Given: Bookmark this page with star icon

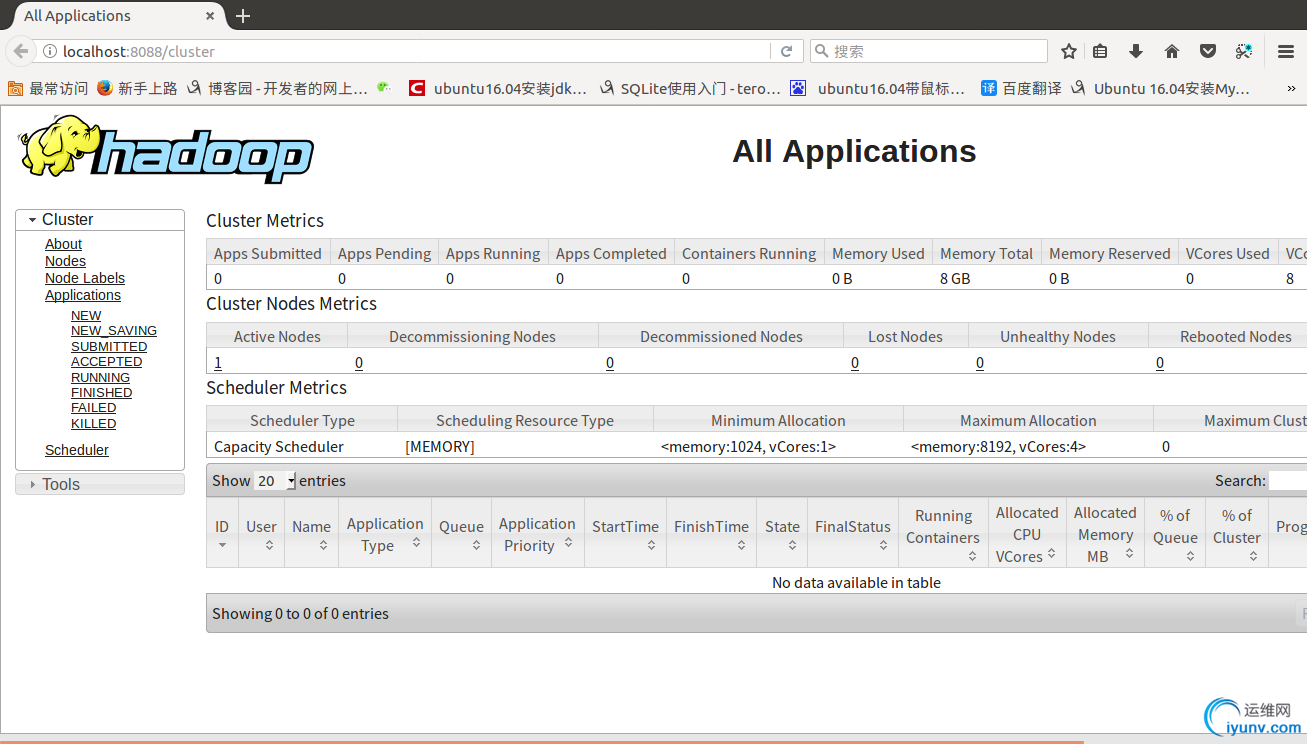Looking at the screenshot, I should pos(1069,51).
